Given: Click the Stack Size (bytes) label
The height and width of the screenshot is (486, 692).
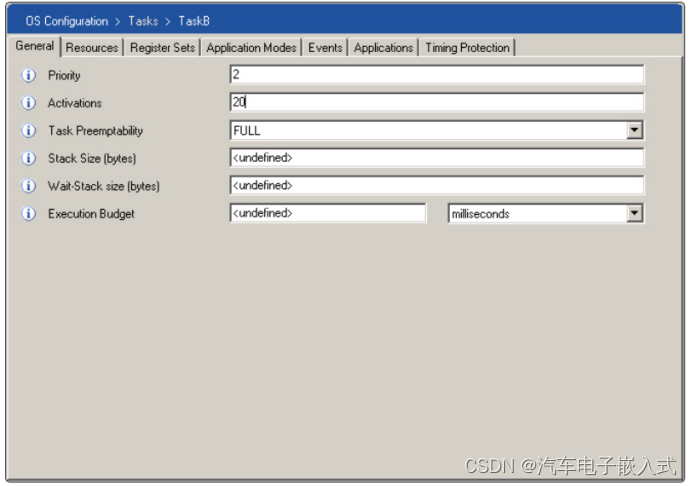Looking at the screenshot, I should coord(92,158).
